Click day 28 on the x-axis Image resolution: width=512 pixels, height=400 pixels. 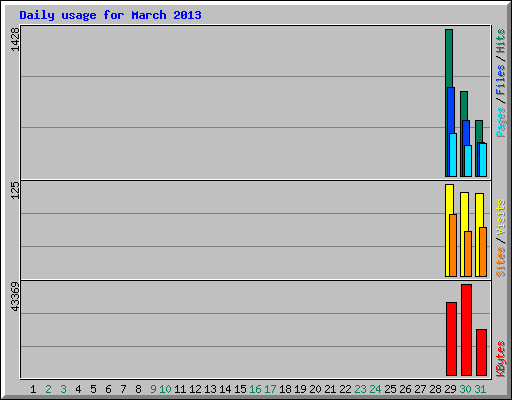tap(435, 389)
